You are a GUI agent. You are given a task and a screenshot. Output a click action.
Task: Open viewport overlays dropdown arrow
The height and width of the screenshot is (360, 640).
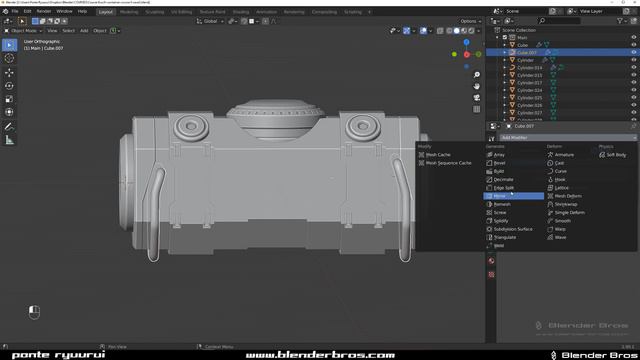[x=431, y=31]
